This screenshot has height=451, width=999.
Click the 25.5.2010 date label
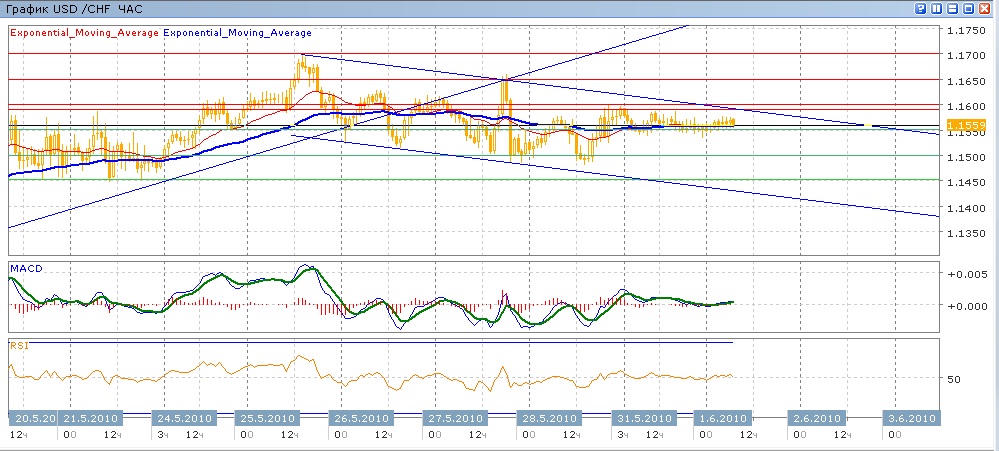point(267,418)
